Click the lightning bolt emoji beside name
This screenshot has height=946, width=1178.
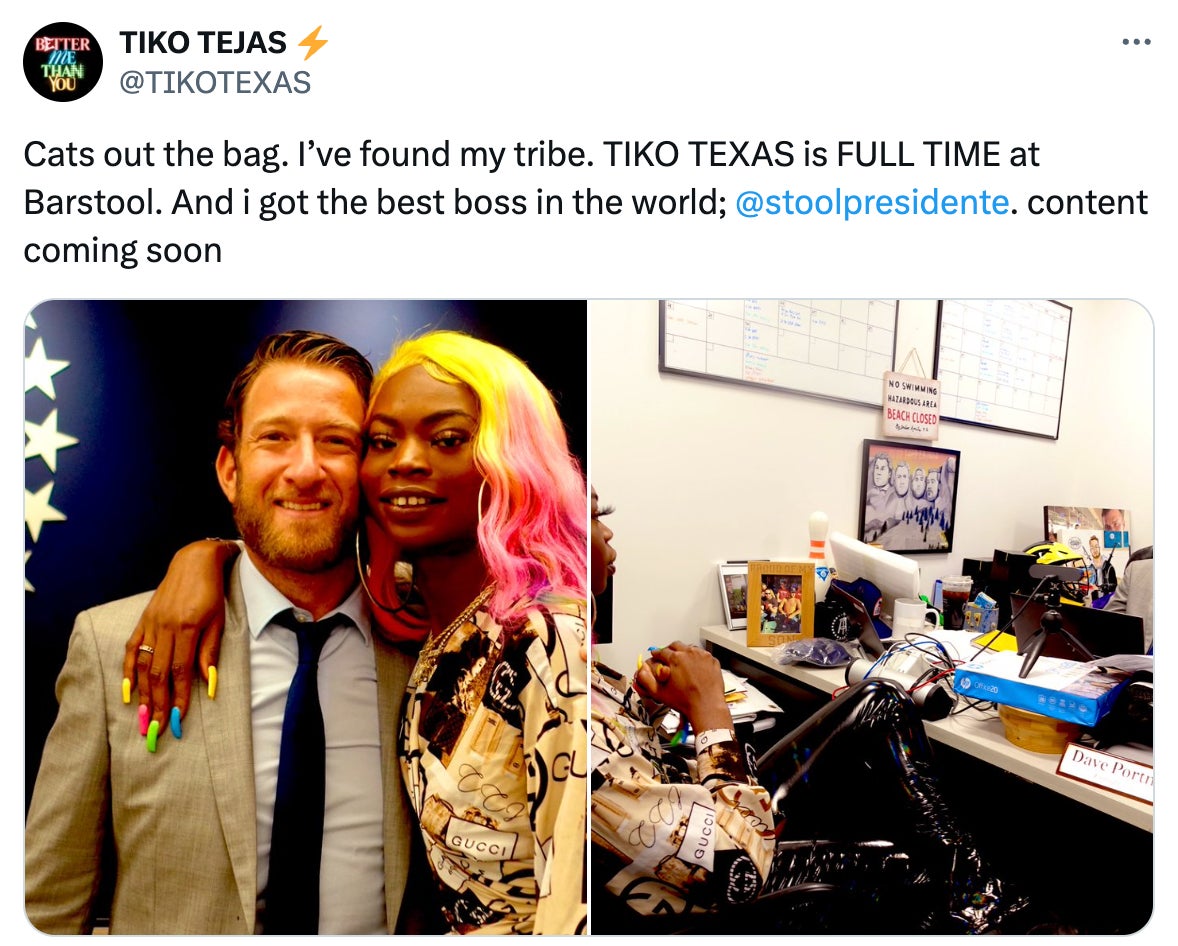click(313, 43)
